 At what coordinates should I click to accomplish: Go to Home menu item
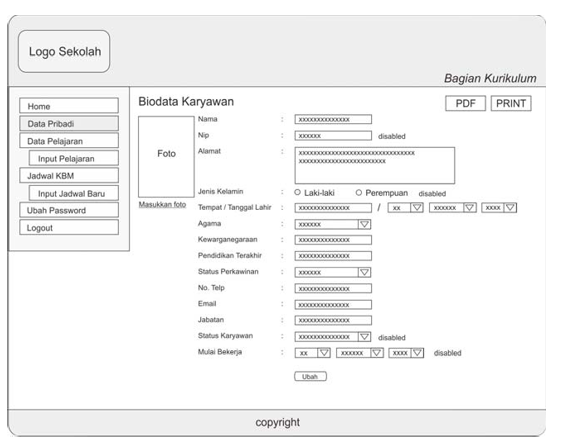(69, 106)
